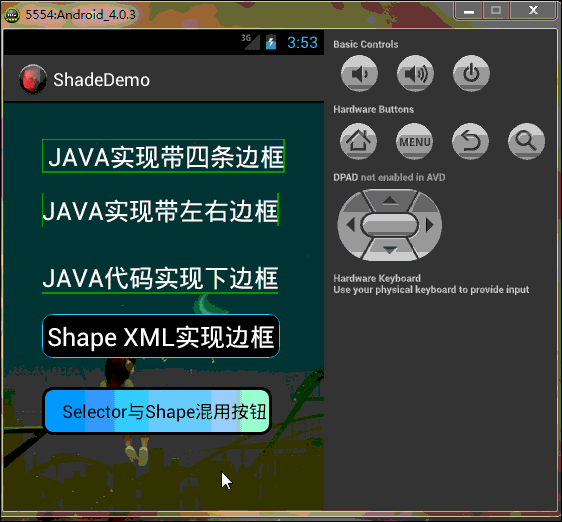Click the volume up button

(x=415, y=73)
